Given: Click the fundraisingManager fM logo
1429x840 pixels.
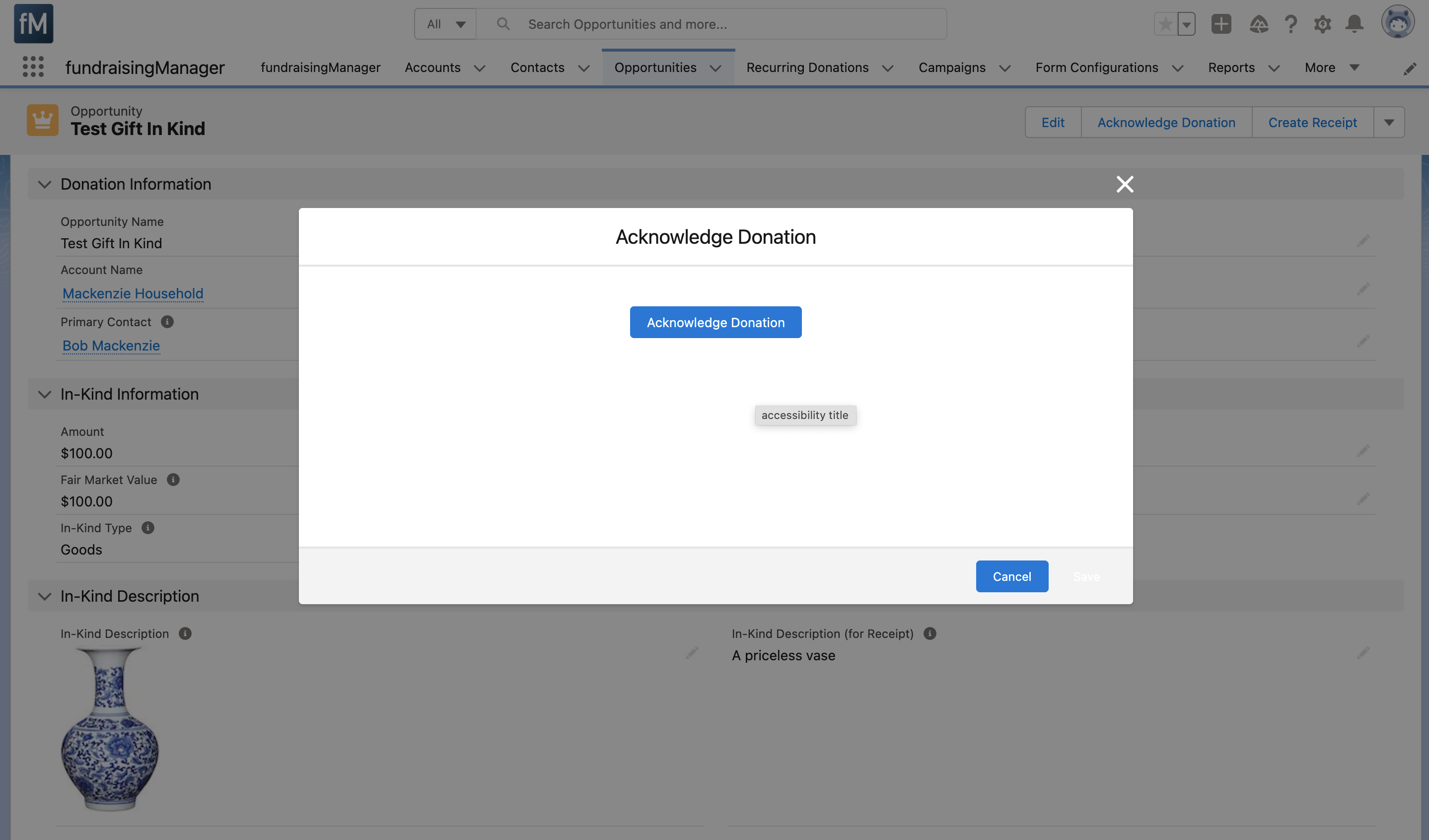Looking at the screenshot, I should pos(33,24).
